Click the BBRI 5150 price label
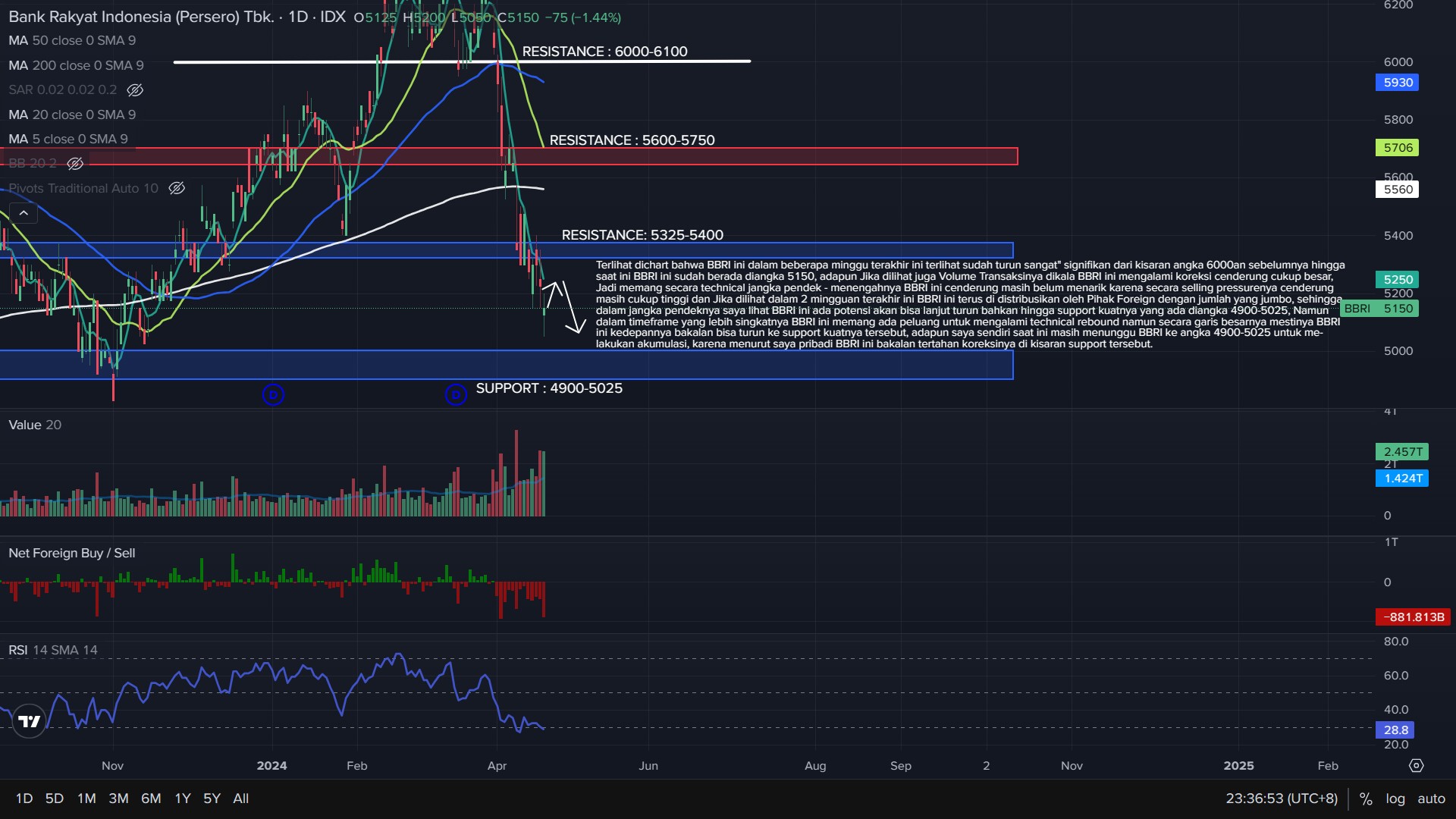Screen dimensions: 1456x819 click(1379, 309)
